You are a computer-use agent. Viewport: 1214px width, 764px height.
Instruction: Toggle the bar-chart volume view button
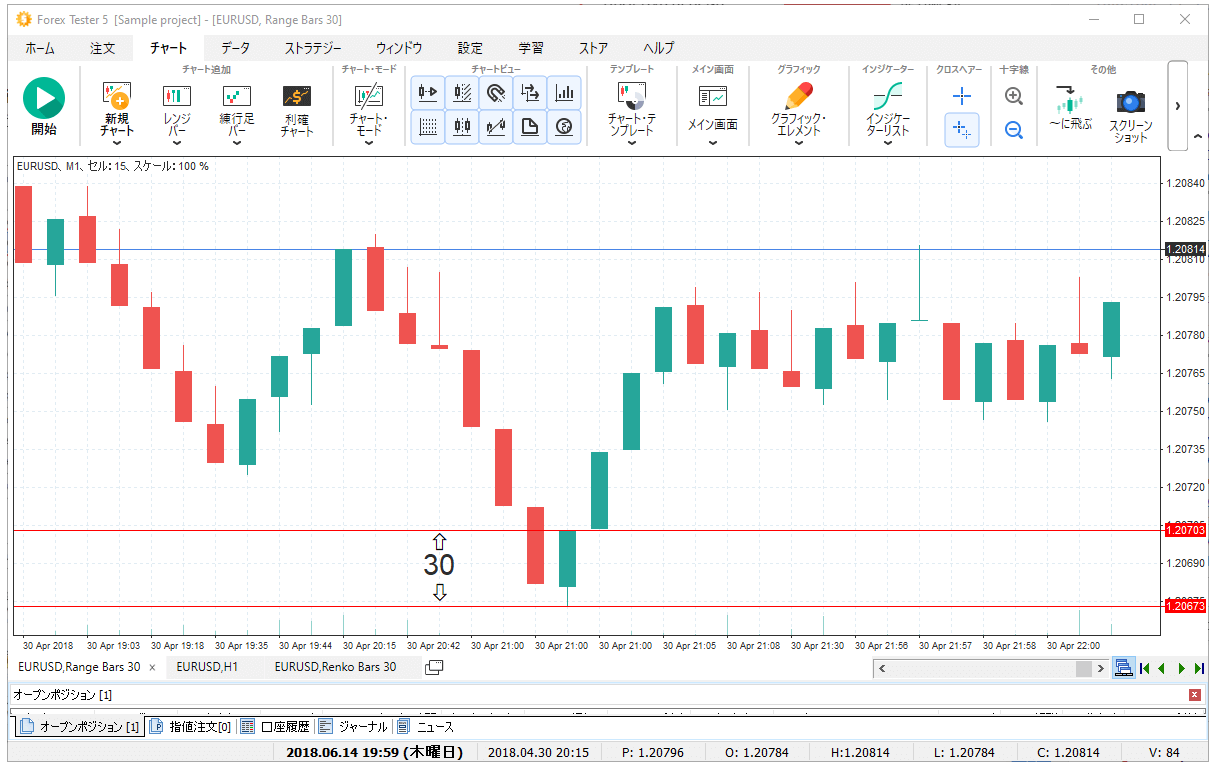point(564,93)
